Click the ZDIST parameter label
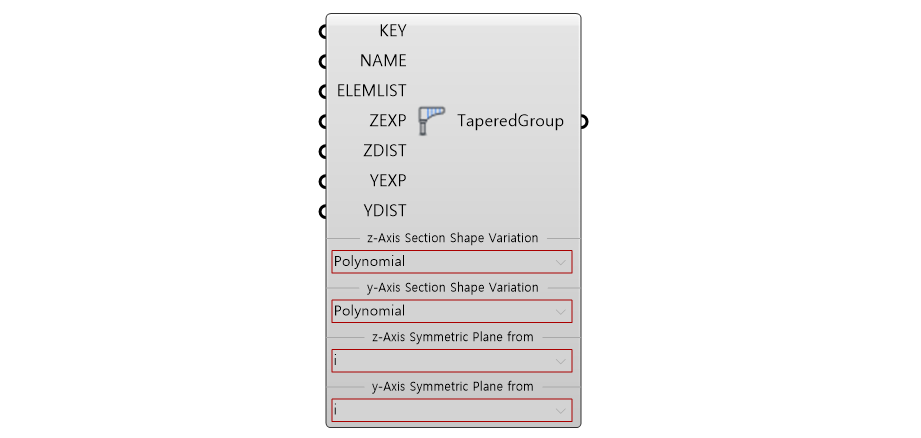Viewport: 921px width, 438px height. coord(385,151)
